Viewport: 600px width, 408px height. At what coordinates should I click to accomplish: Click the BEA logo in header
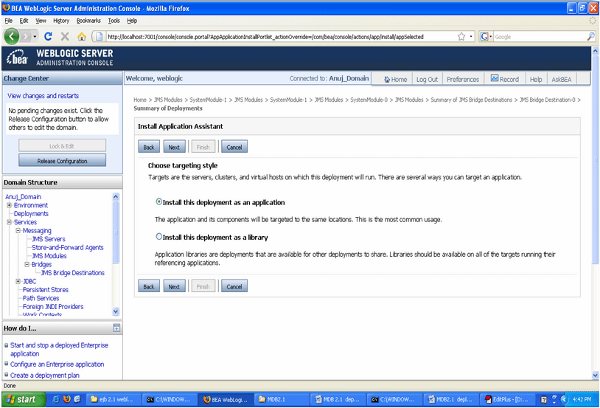(17, 58)
